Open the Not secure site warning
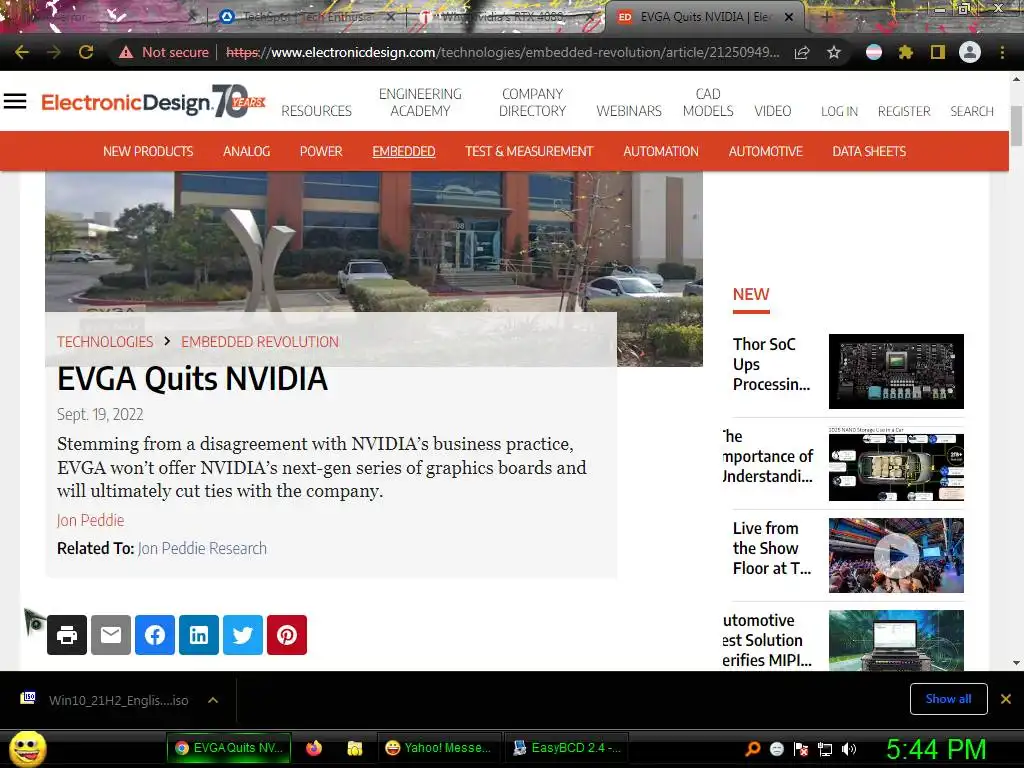1024x768 pixels. coord(163,52)
